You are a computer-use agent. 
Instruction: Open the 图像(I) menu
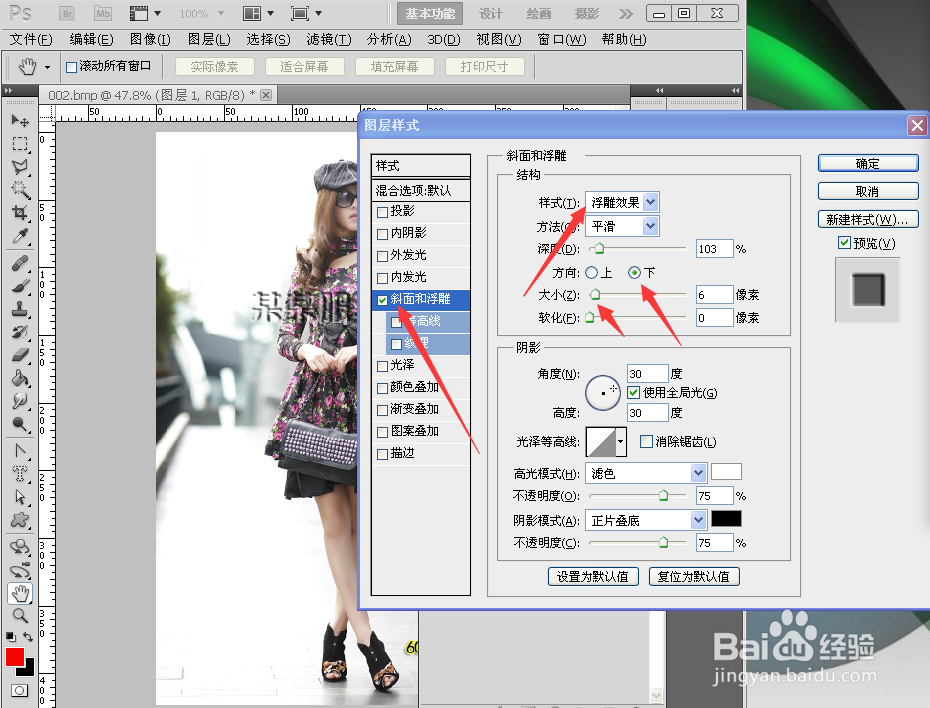[x=150, y=40]
